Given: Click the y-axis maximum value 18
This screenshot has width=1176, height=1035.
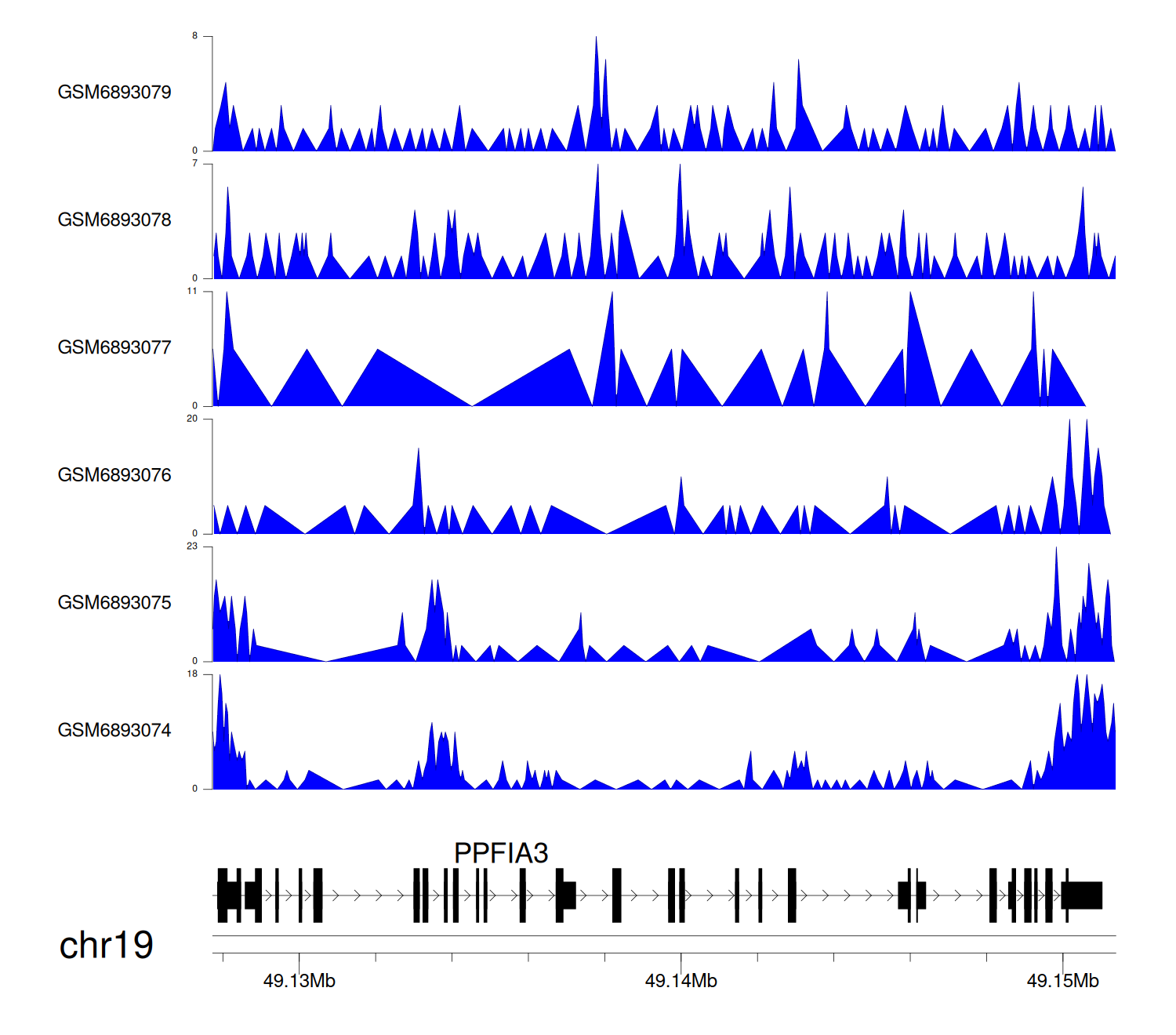Looking at the screenshot, I should [x=192, y=674].
